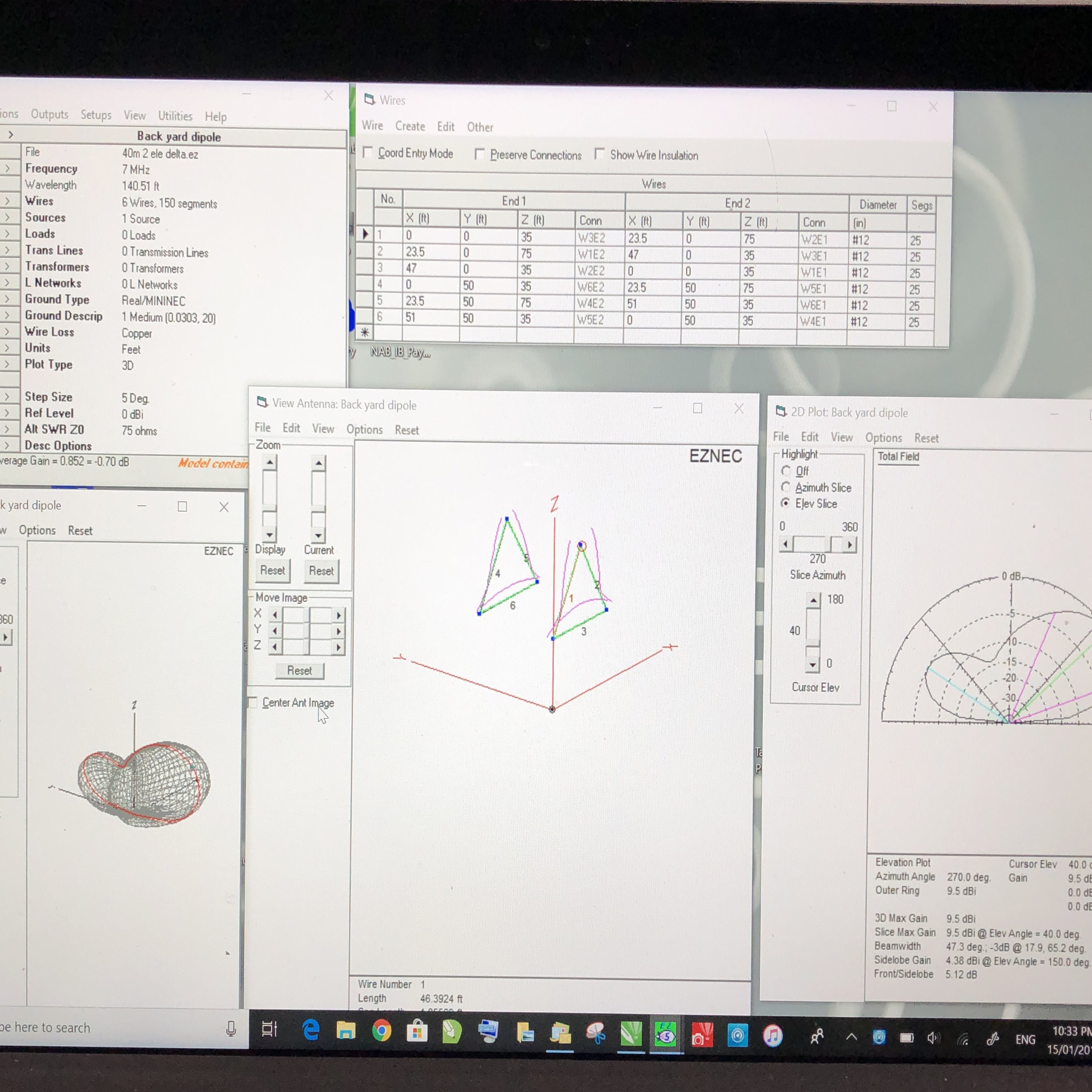Image resolution: width=1092 pixels, height=1092 pixels.
Task: Enable Coord Entry Mode checkbox
Action: pyautogui.click(x=367, y=152)
